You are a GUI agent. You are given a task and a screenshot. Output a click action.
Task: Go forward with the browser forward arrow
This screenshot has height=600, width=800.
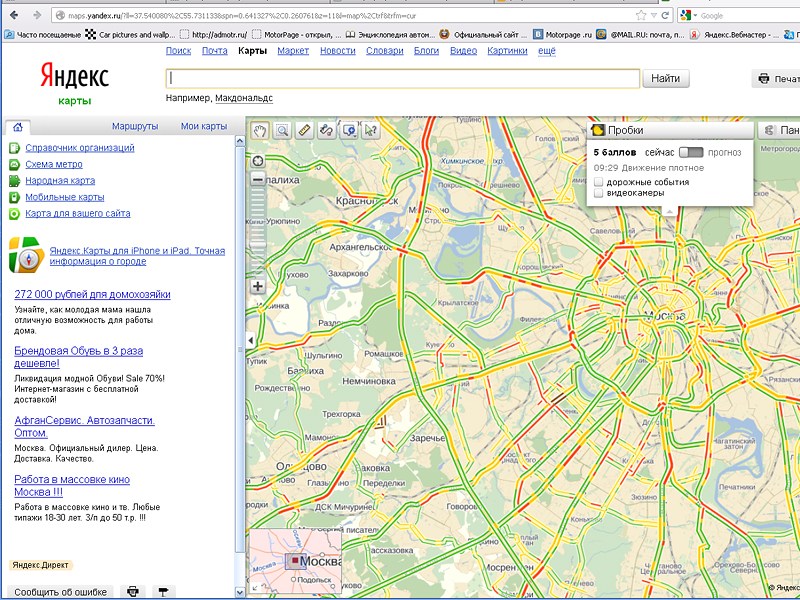37,15
